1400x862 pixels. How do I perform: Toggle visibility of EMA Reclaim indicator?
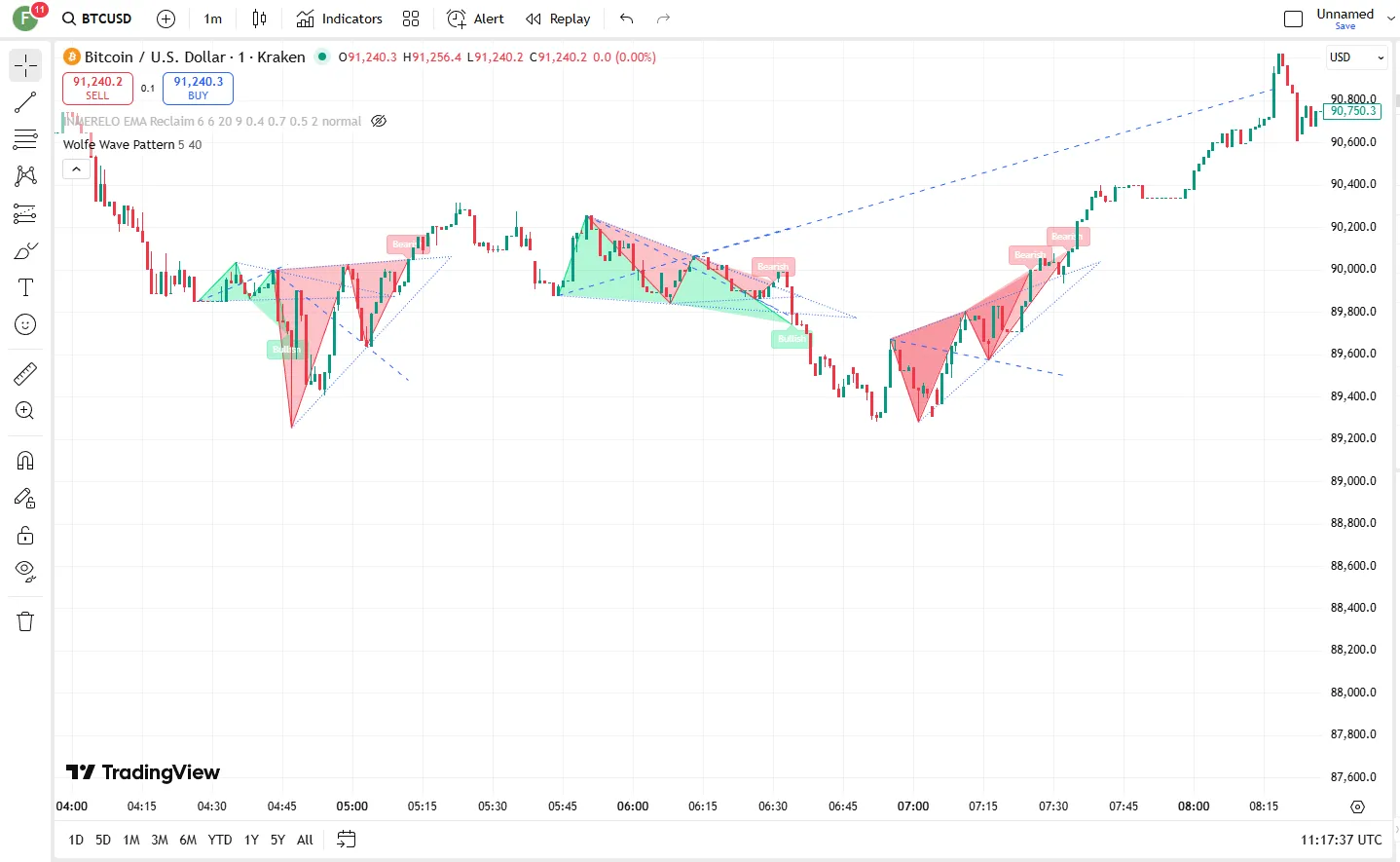click(x=379, y=122)
